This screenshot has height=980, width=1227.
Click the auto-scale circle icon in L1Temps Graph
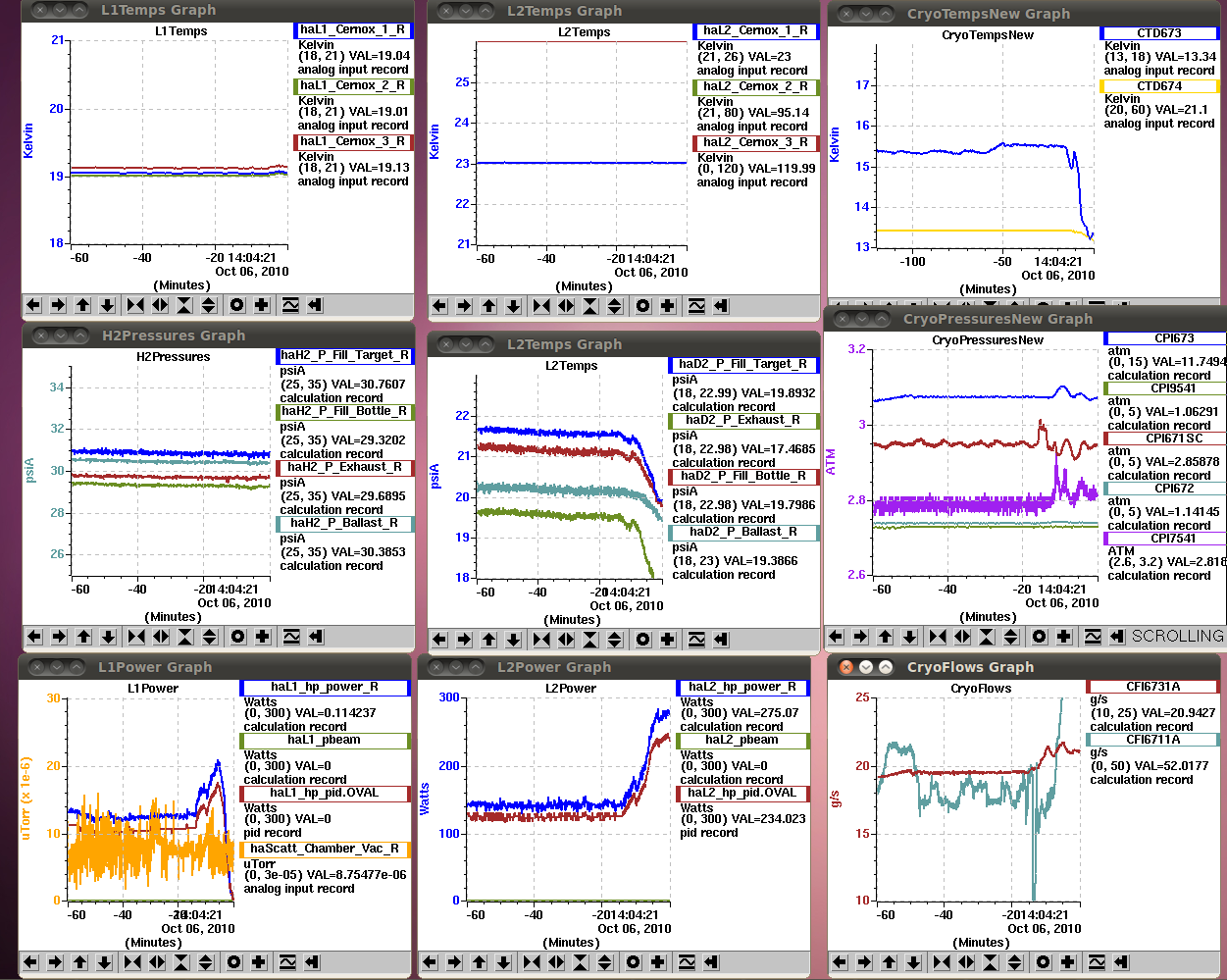[236, 305]
